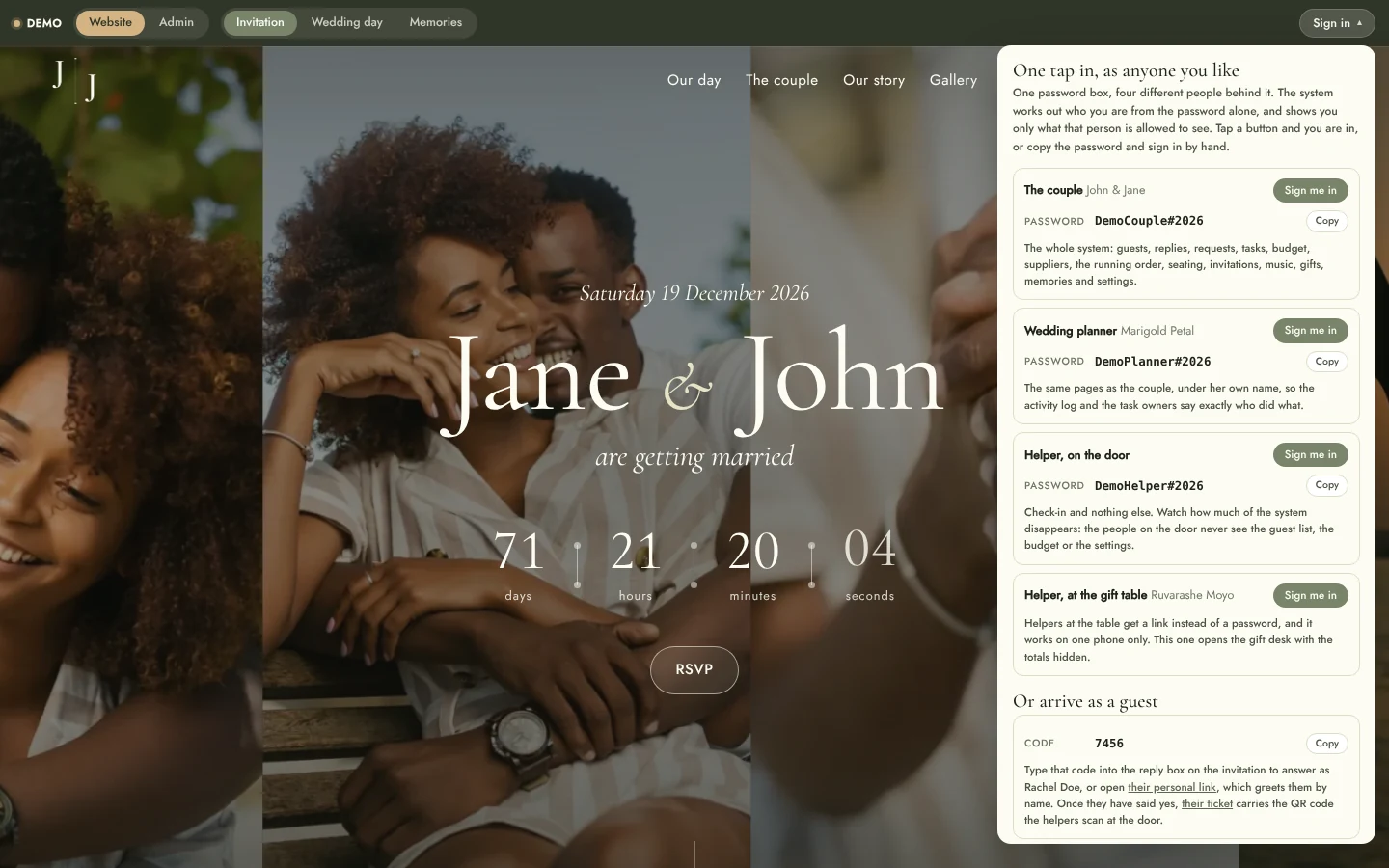Sign me in as gift table helper

pyautogui.click(x=1310, y=595)
